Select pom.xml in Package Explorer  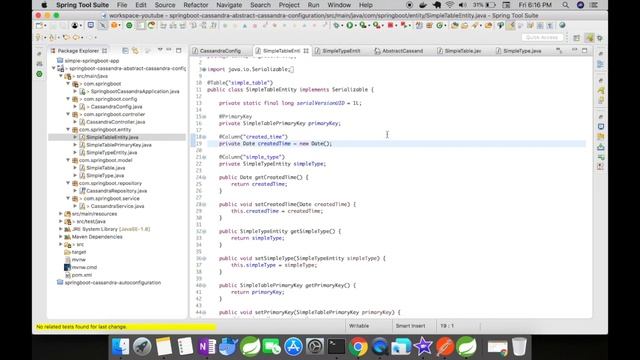point(82,275)
